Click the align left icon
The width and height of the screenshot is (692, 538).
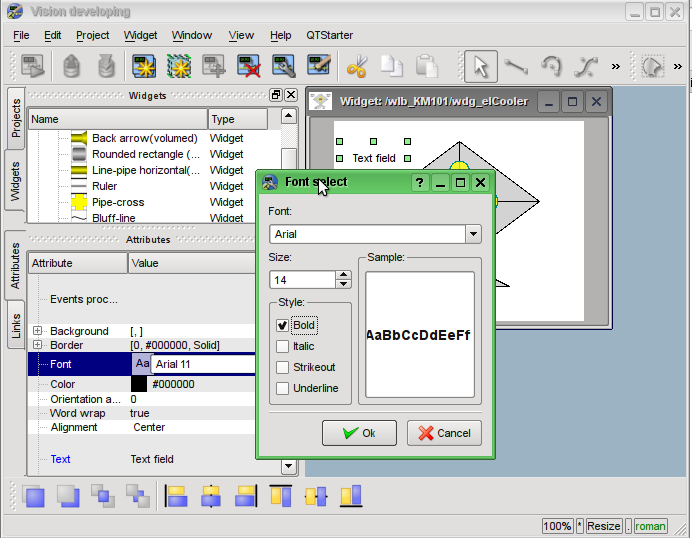point(177,496)
